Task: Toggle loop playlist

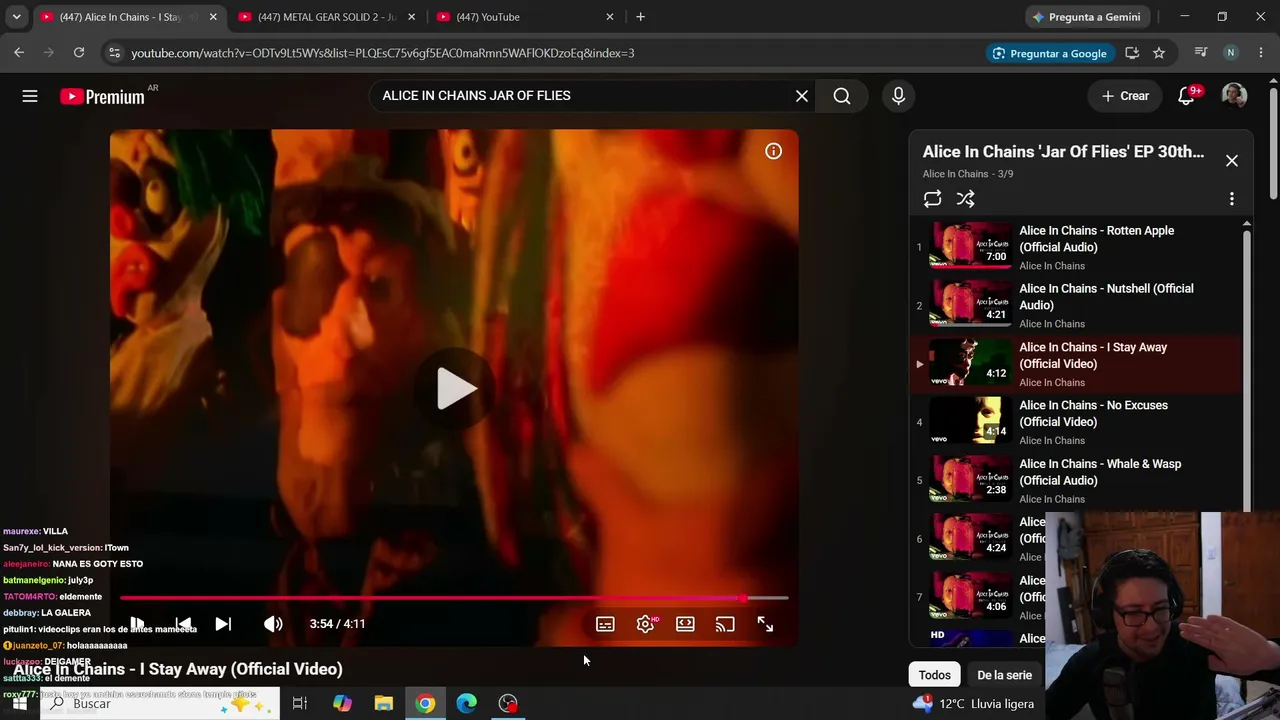Action: coord(932,199)
